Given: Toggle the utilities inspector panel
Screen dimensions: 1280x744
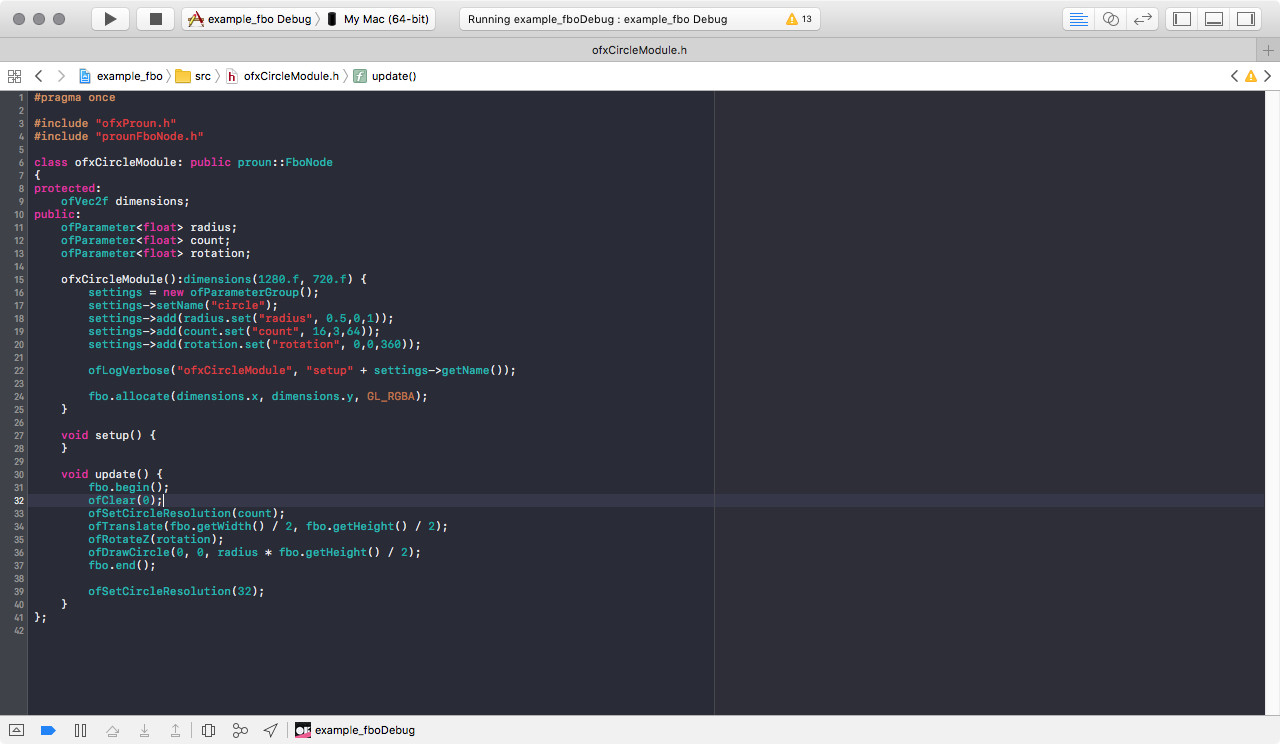Looking at the screenshot, I should (1245, 19).
